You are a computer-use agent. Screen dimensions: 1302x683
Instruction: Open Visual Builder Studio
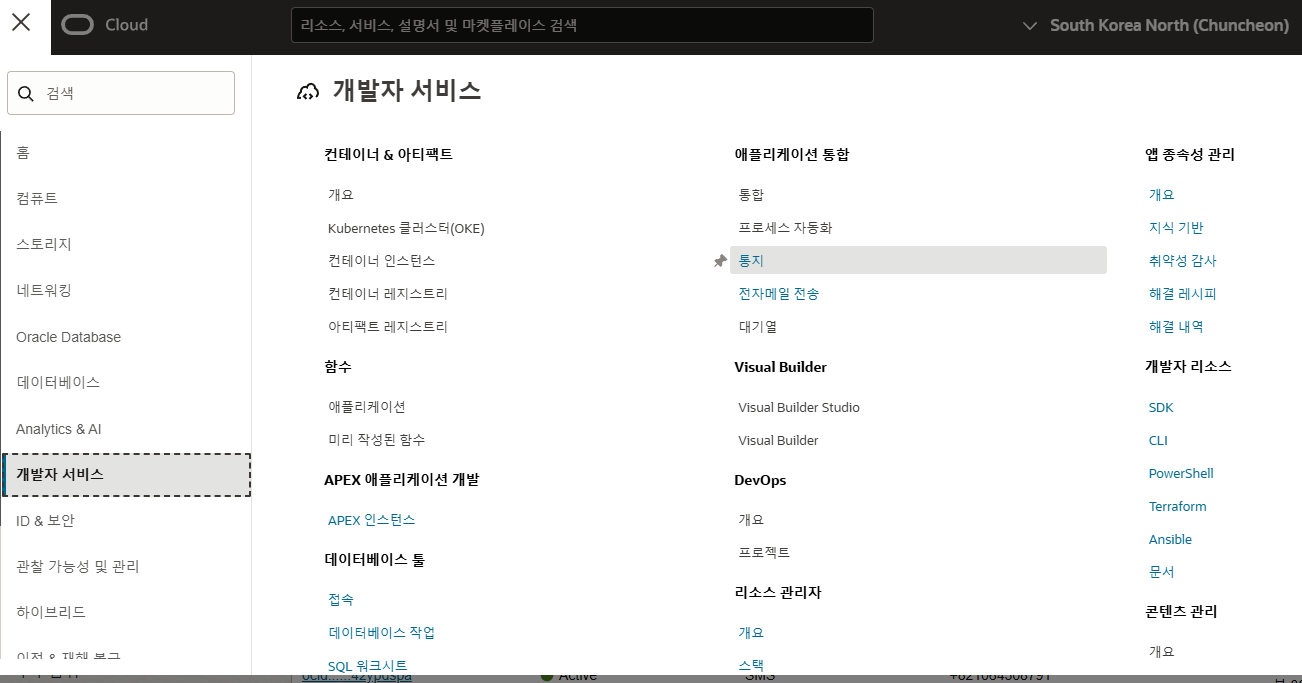(x=799, y=408)
